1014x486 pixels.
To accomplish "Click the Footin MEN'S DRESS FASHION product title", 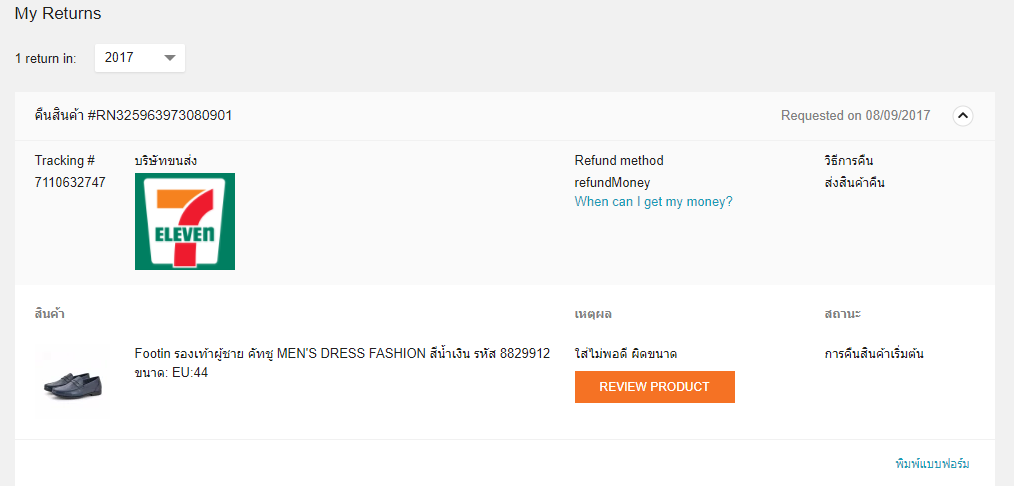I will pos(342,354).
